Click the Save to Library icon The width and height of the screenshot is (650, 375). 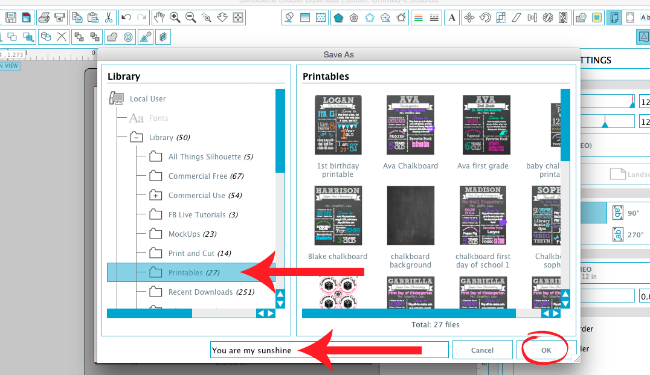pos(26,17)
